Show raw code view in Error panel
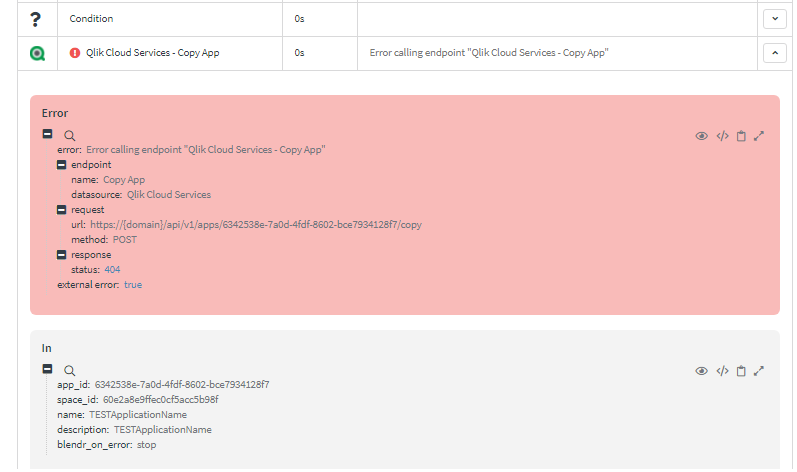The width and height of the screenshot is (797, 472). 722,136
